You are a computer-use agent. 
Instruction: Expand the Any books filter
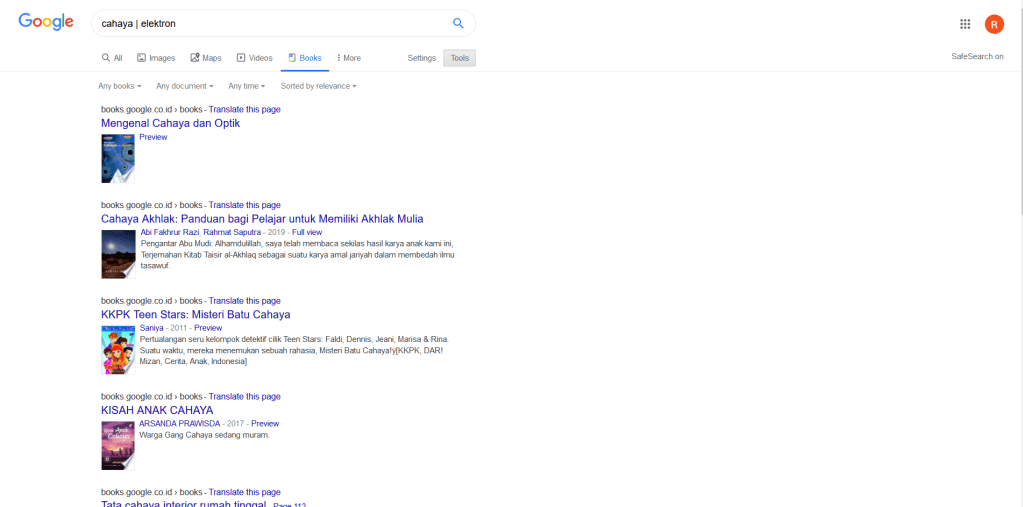[x=119, y=86]
